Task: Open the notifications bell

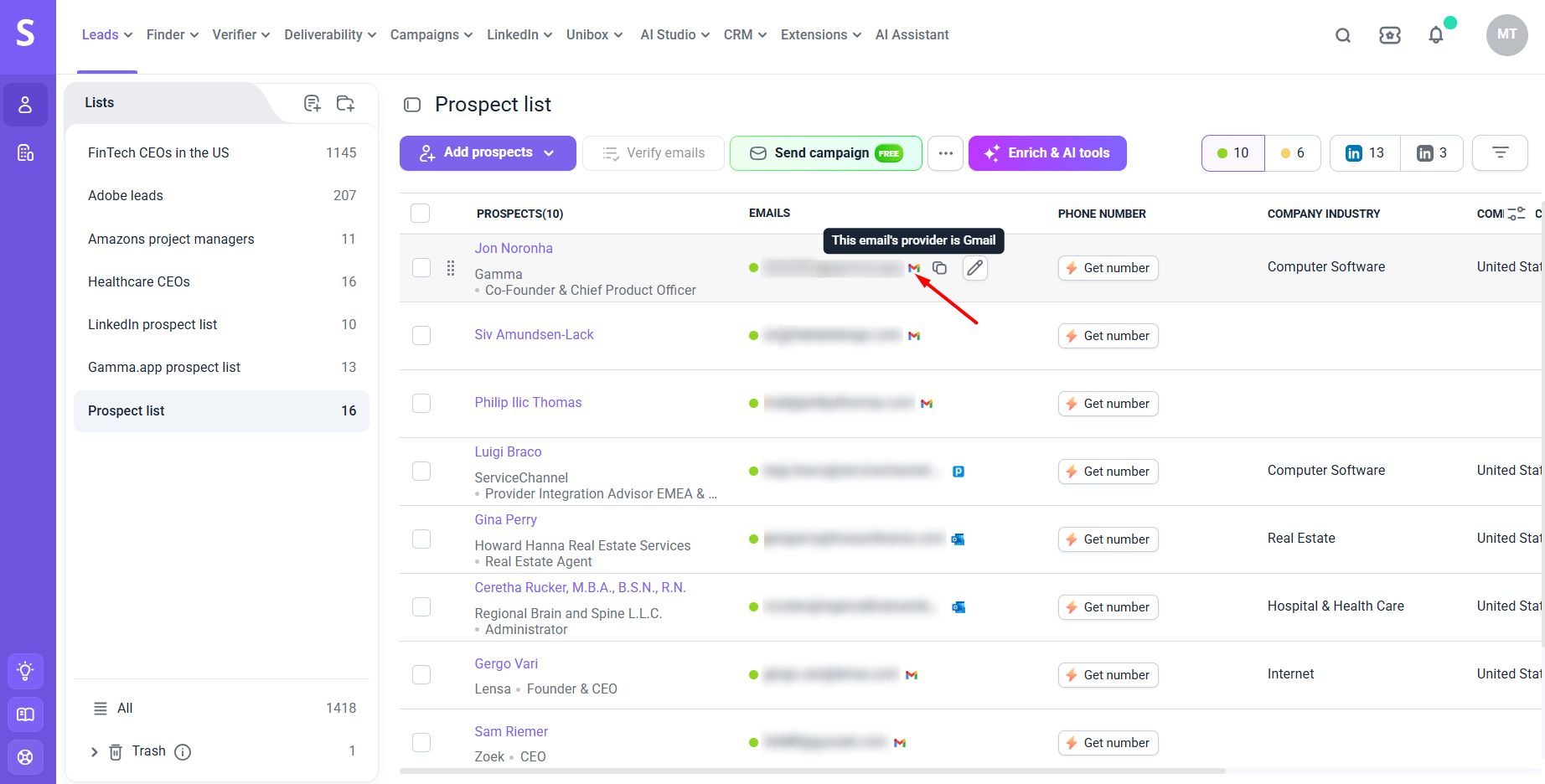Action: 1436,35
